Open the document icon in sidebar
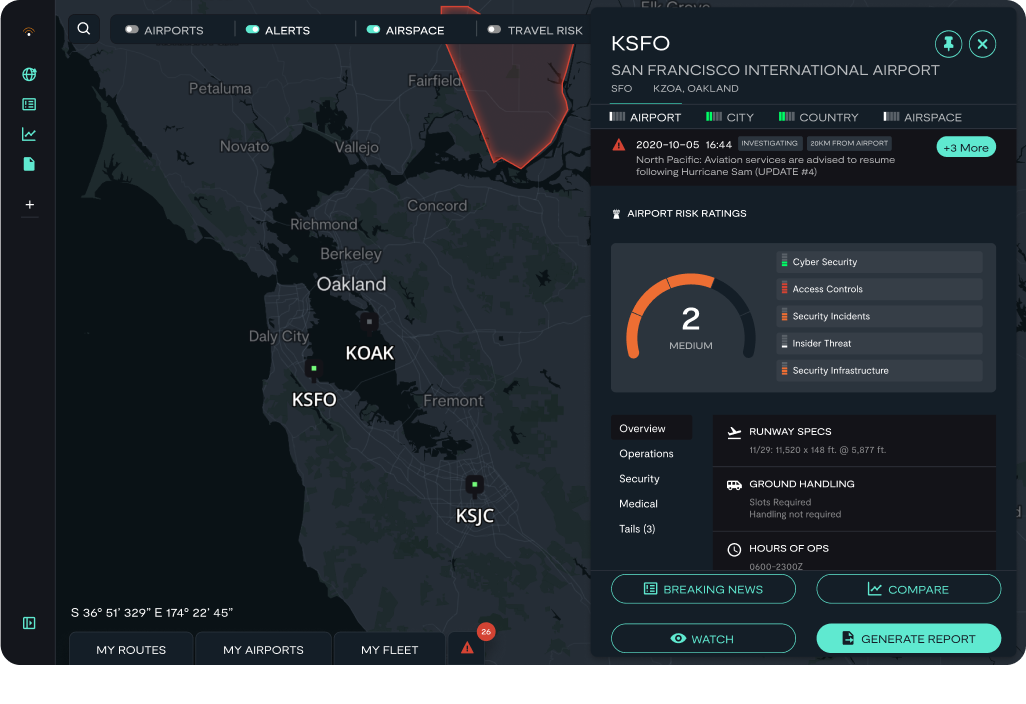 tap(29, 164)
